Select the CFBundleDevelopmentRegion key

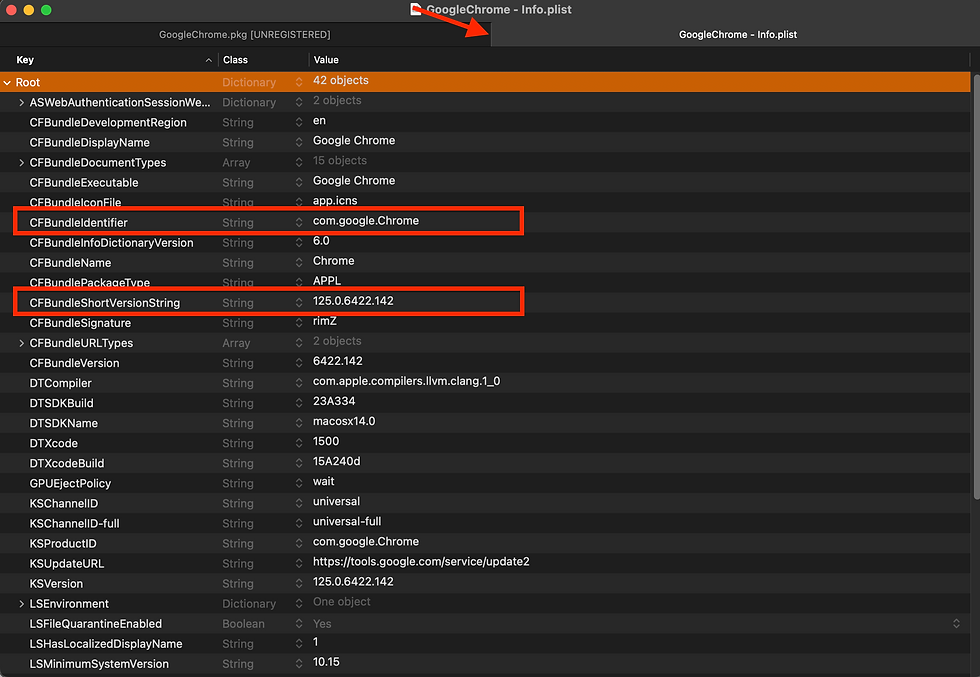tap(108, 123)
